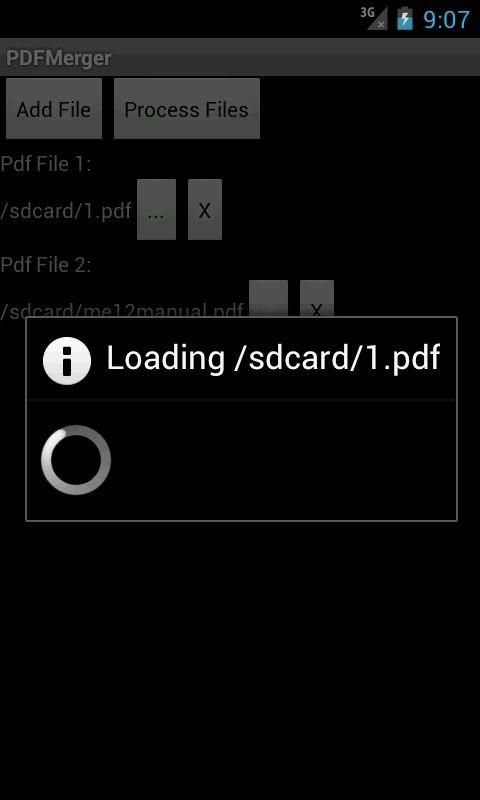Tap the circular loading spinner
This screenshot has width=480, height=800.
[76, 460]
